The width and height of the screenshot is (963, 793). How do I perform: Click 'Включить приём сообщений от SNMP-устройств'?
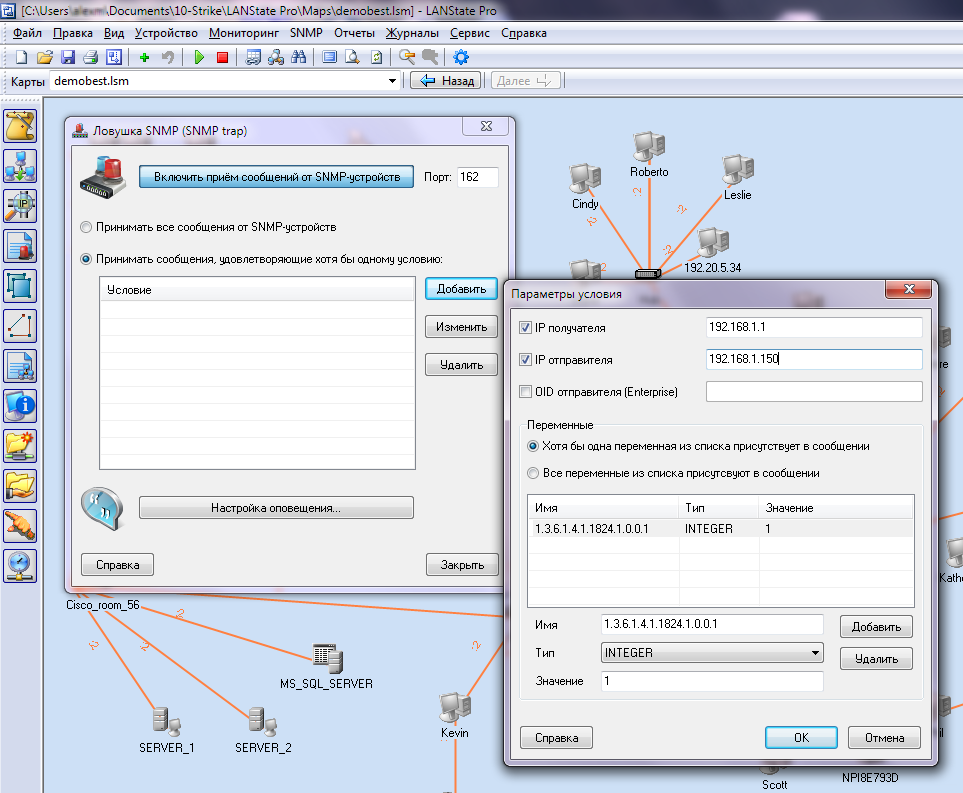click(276, 177)
